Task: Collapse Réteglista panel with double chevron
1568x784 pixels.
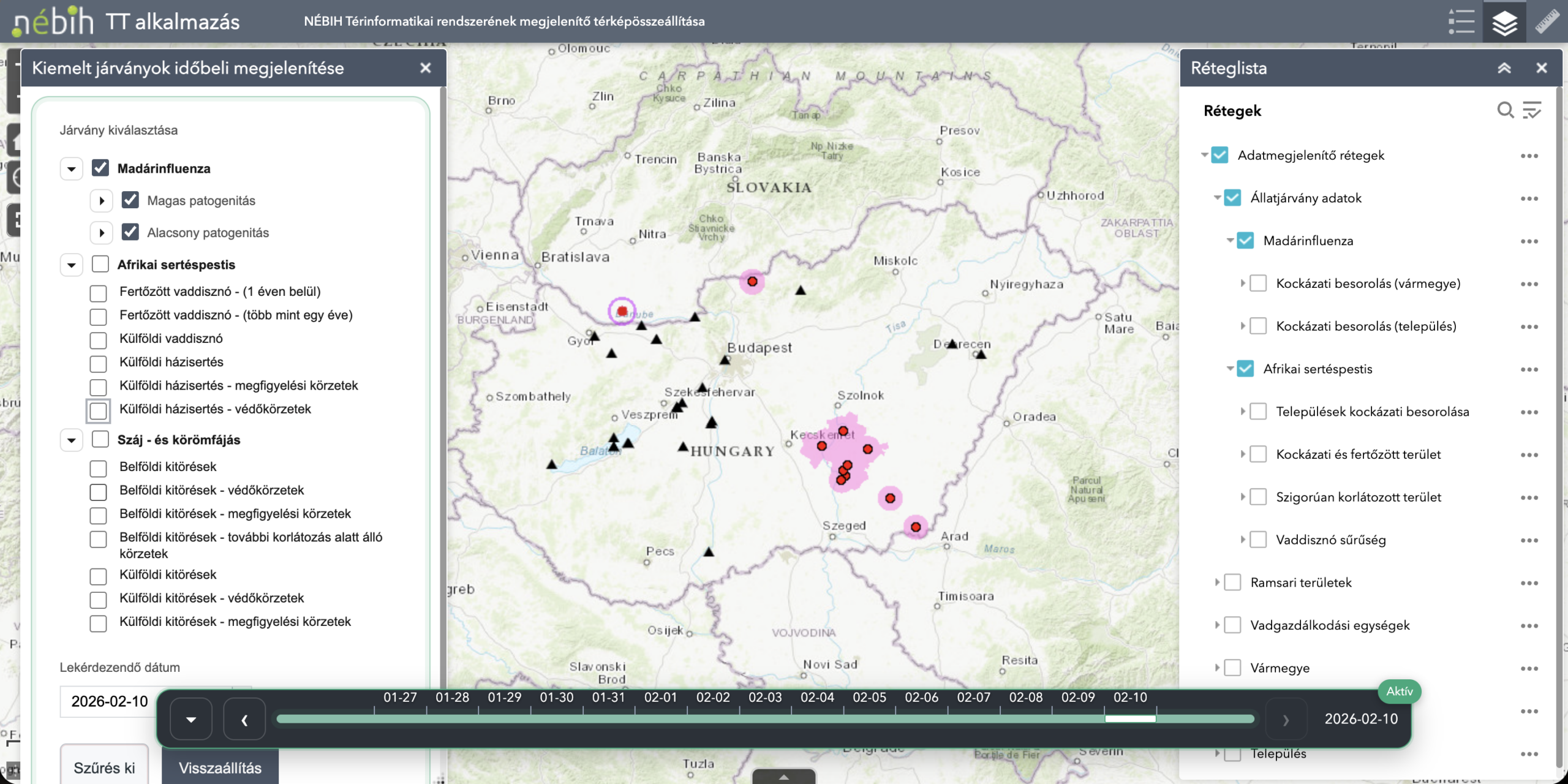Action: (x=1504, y=68)
